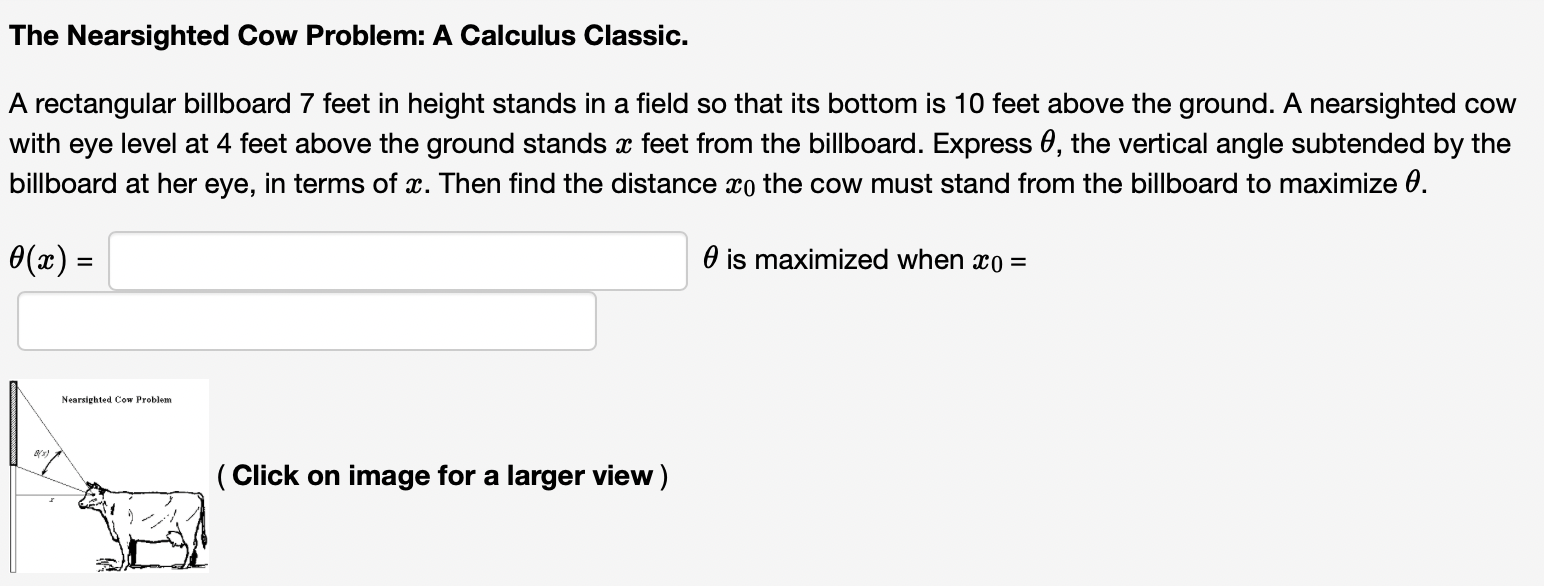Image resolution: width=1544 pixels, height=586 pixels.
Task: Select the second answer box below θ(x)
Action: [x=305, y=320]
